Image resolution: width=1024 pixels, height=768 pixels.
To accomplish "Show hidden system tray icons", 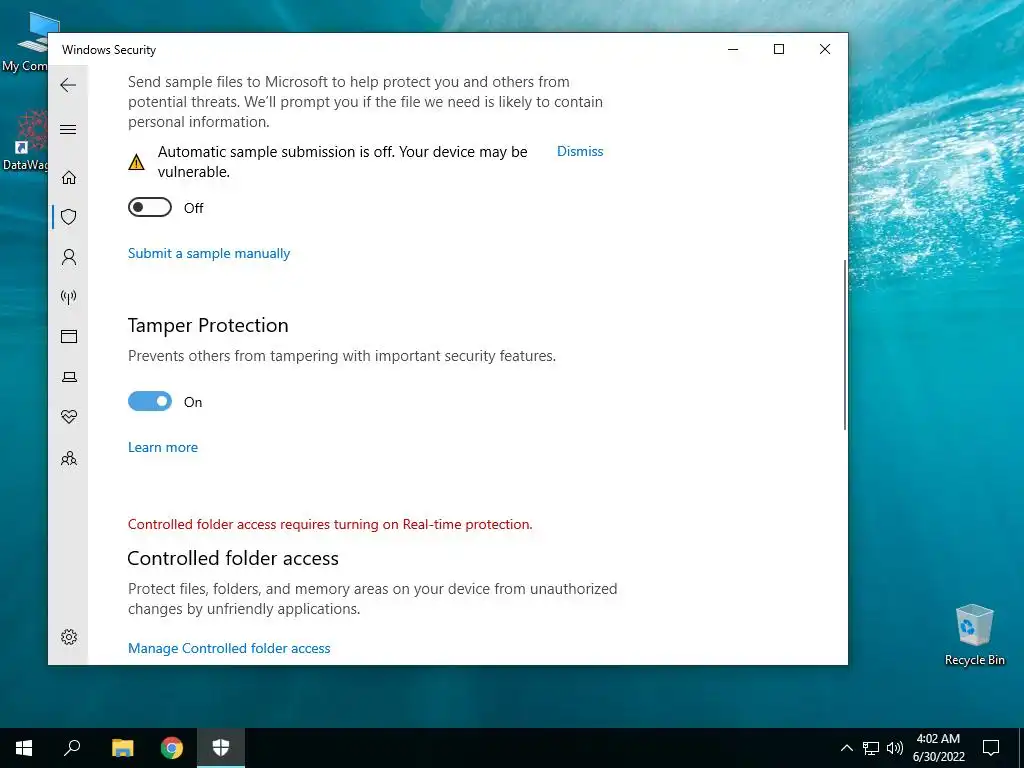I will click(x=846, y=748).
